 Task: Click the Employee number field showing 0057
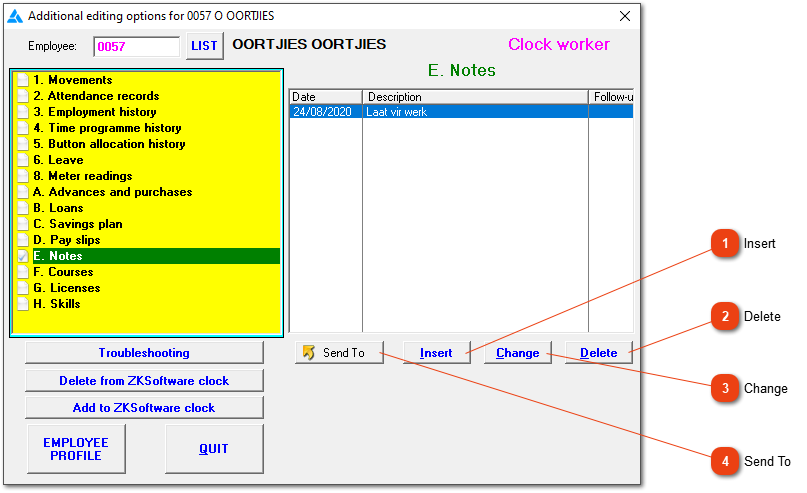coord(136,46)
